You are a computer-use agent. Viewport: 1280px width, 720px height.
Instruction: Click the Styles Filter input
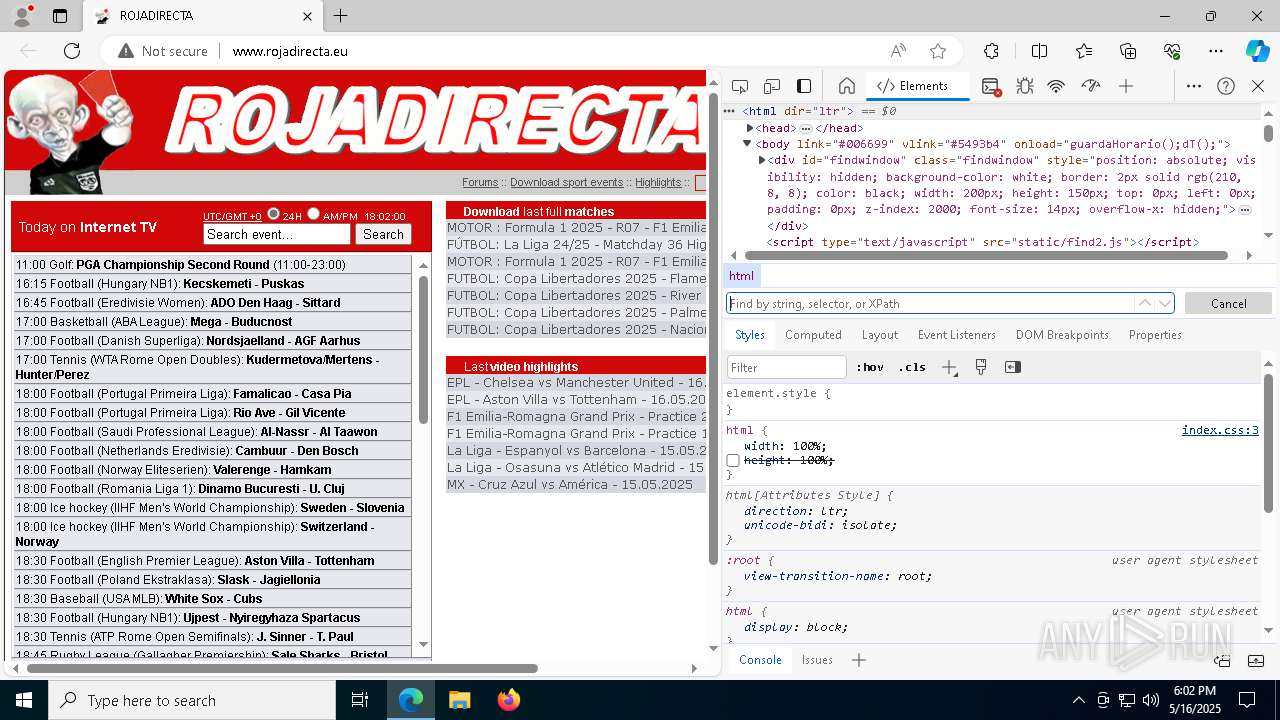click(x=787, y=367)
